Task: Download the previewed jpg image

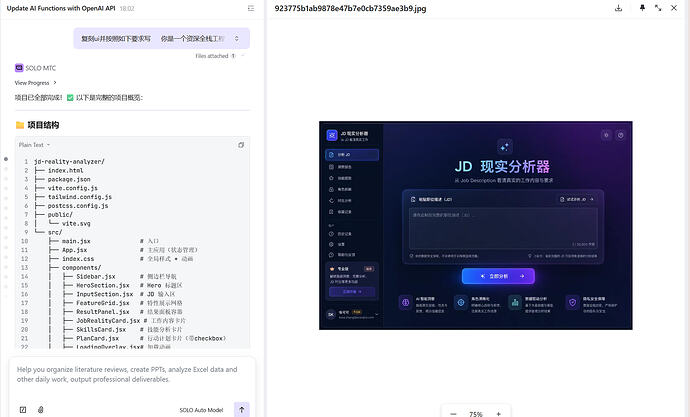Action: click(618, 7)
